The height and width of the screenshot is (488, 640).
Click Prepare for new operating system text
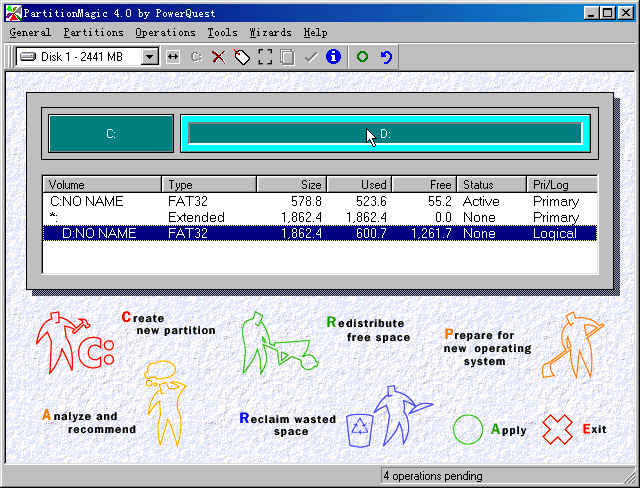coord(488,348)
